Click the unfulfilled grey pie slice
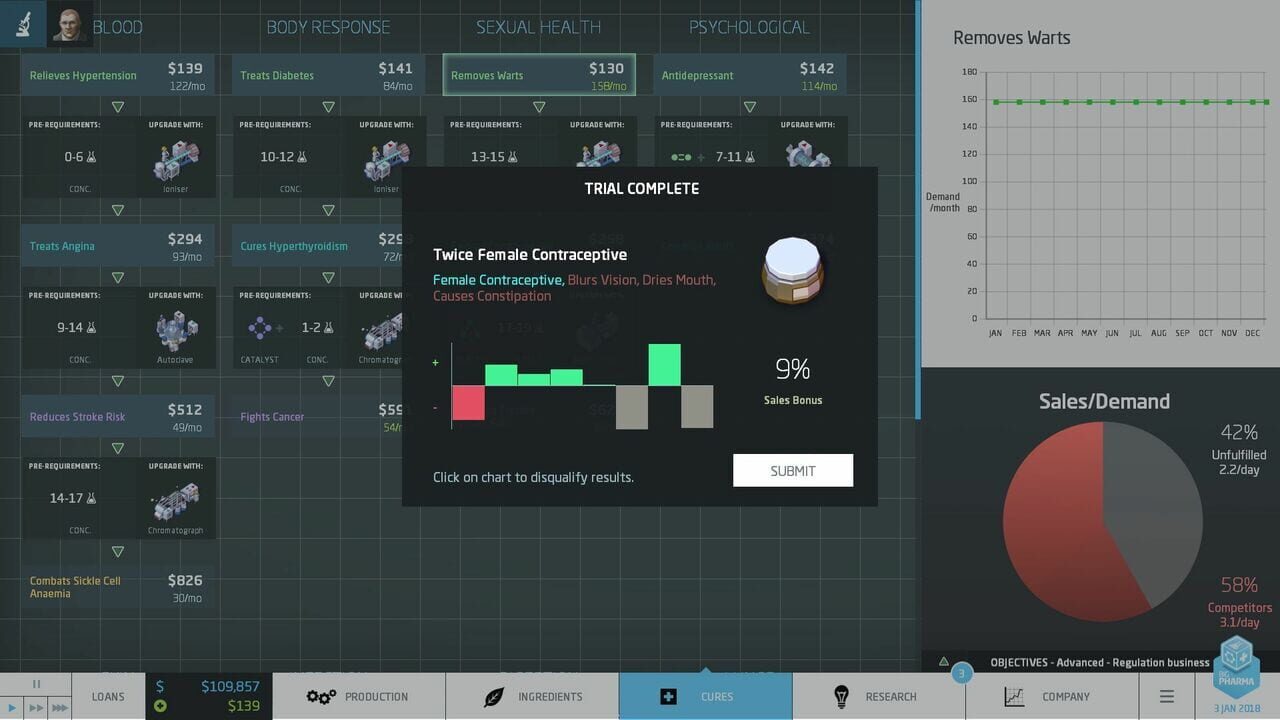 [x=1155, y=510]
